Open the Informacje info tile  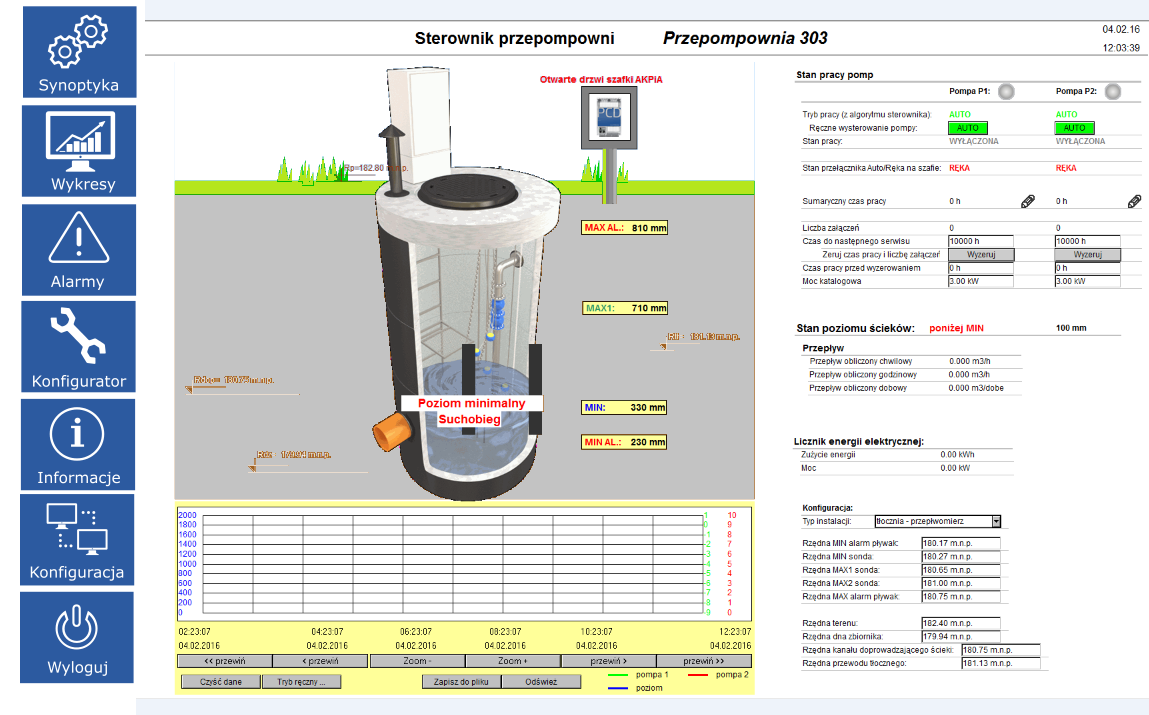point(78,445)
